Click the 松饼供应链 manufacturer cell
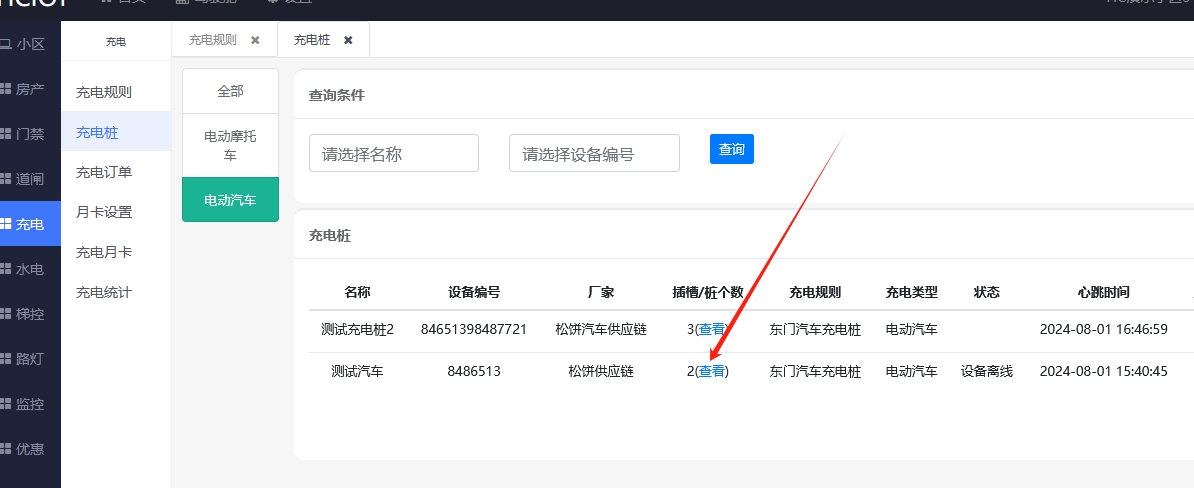The width and height of the screenshot is (1194, 488). point(601,372)
